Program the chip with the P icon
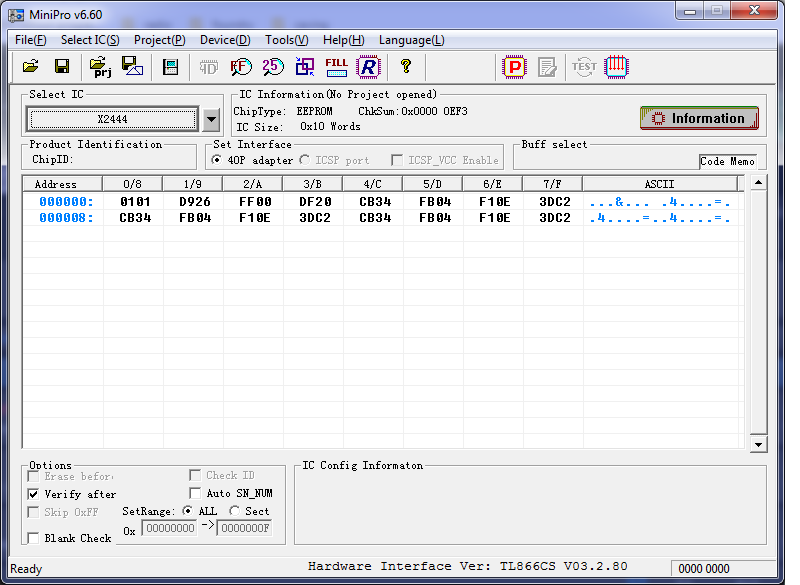 [514, 67]
